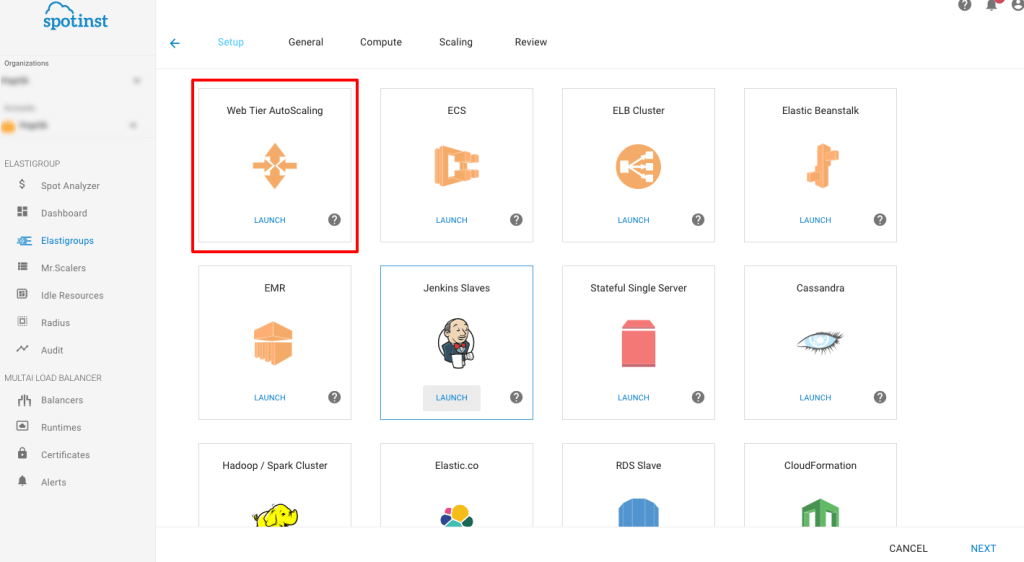Open the notifications bell in top bar
The image size is (1024, 562).
point(992,5)
